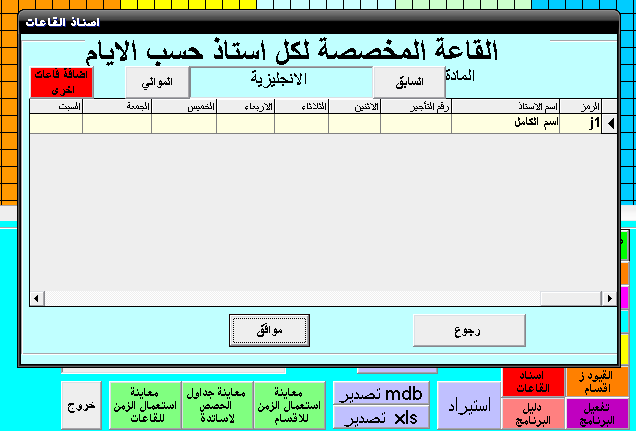
Task: Click purple تفعيل البرنامج button
Action: click(x=597, y=414)
